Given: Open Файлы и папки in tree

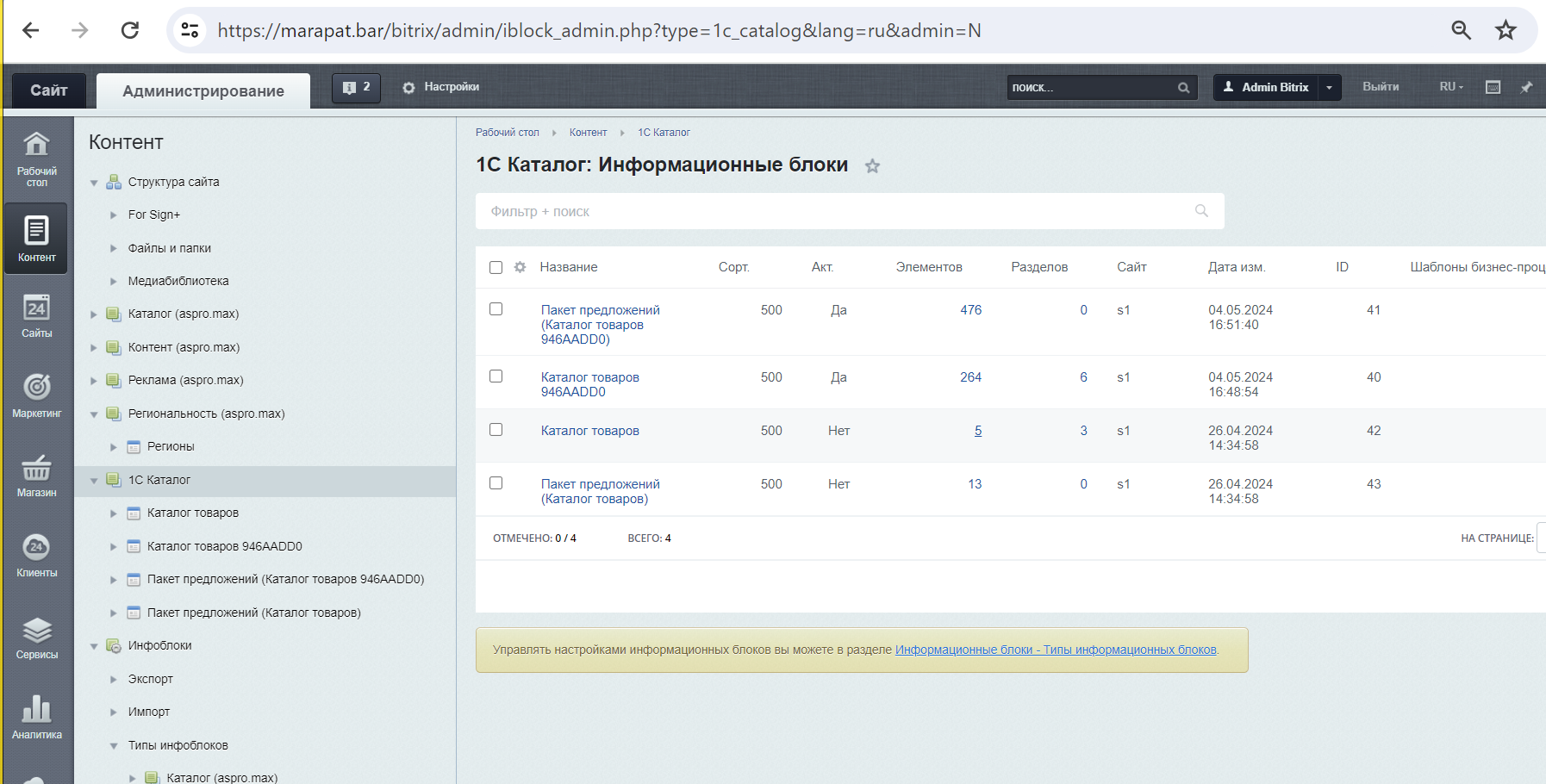Looking at the screenshot, I should [170, 248].
